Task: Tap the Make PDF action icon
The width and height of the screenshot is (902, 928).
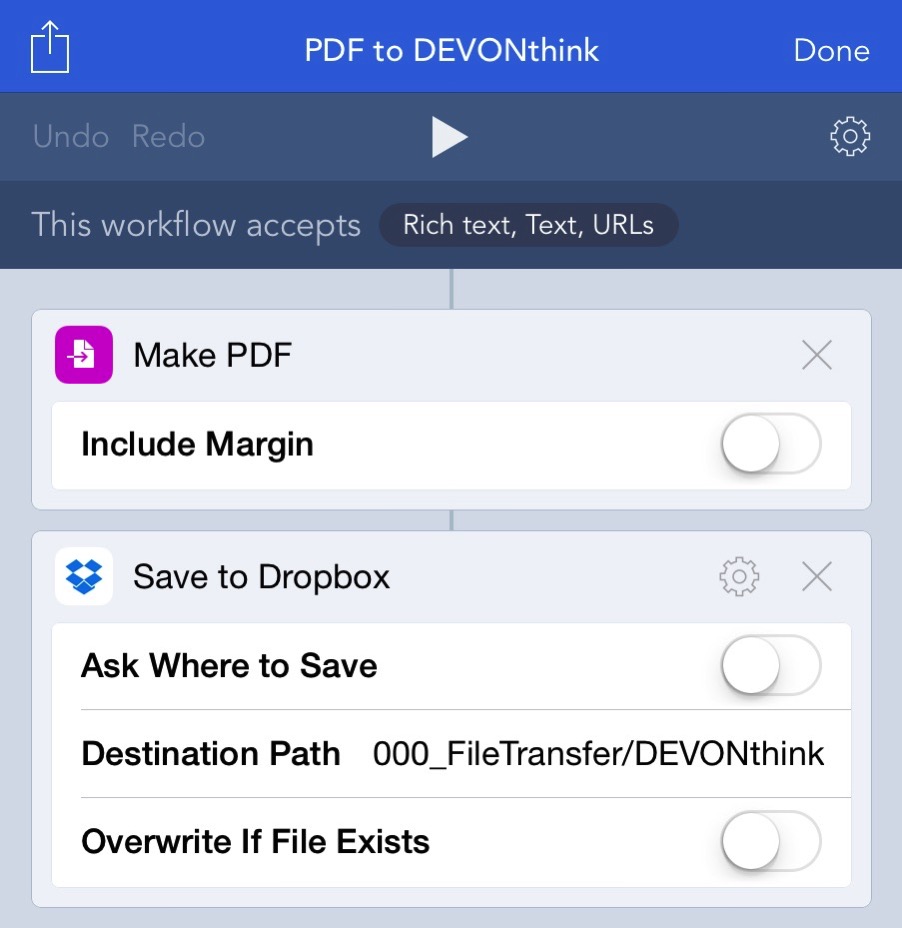Action: pos(83,354)
